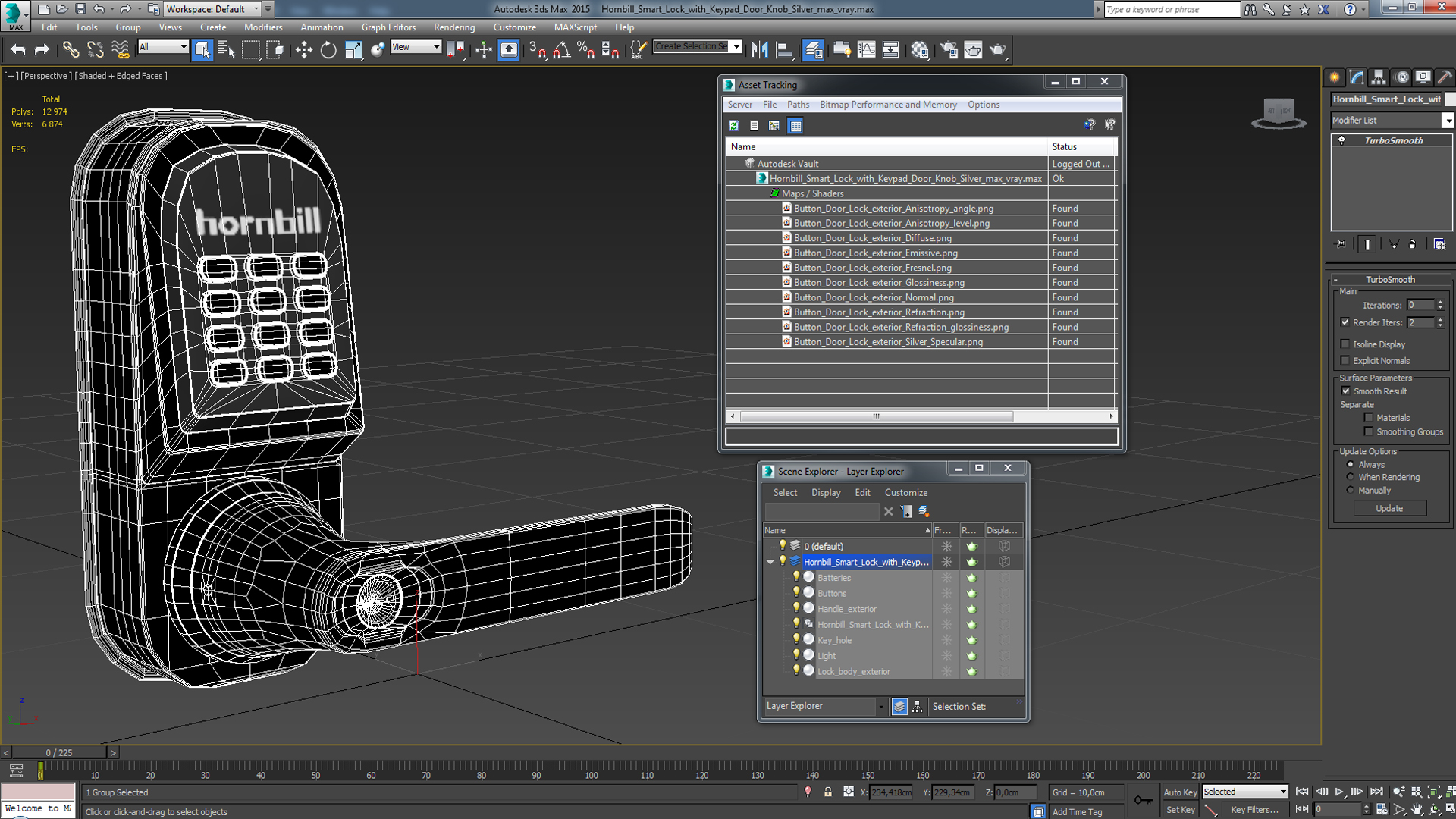
Task: Enable the Explicit Normals checkbox
Action: pos(1345,361)
